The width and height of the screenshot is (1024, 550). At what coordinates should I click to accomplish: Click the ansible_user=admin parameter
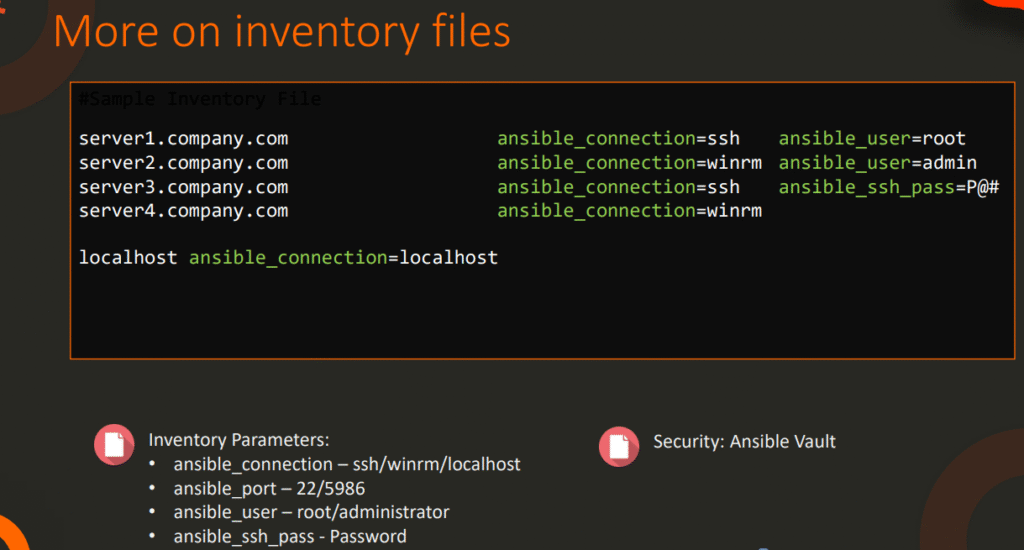click(x=877, y=163)
